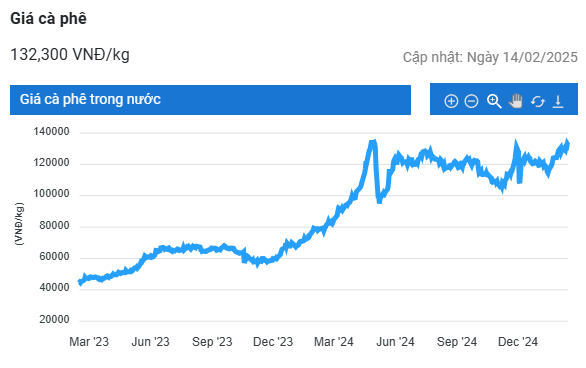Click the Mar '24 x-axis label

pos(333,341)
